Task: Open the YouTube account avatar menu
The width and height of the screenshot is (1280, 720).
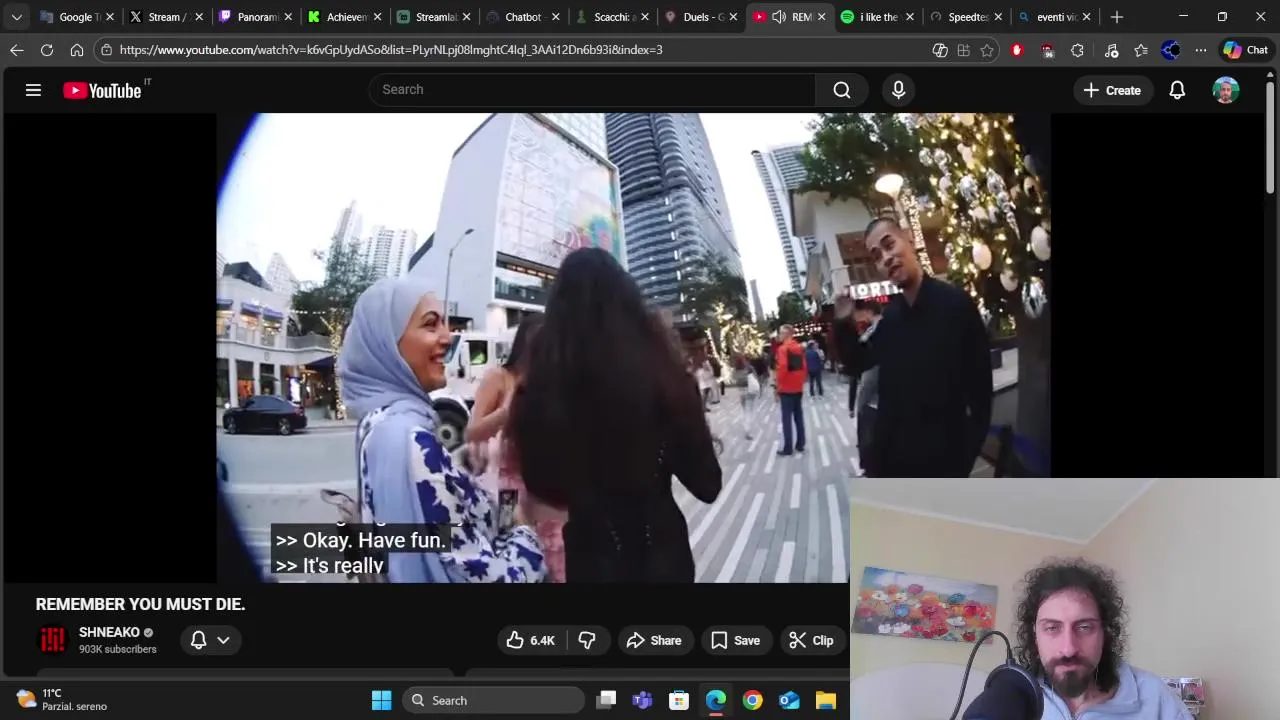Action: 1226,90
